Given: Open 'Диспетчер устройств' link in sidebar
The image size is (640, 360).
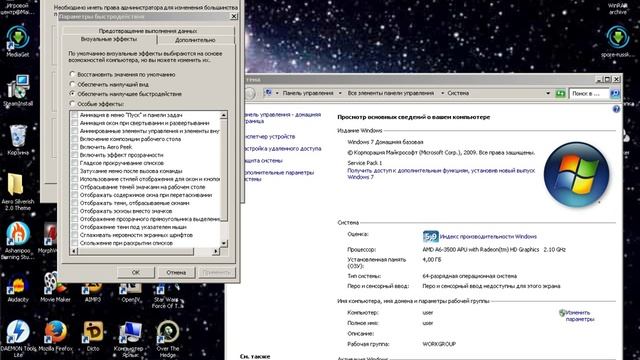Looking at the screenshot, I should tap(269, 136).
